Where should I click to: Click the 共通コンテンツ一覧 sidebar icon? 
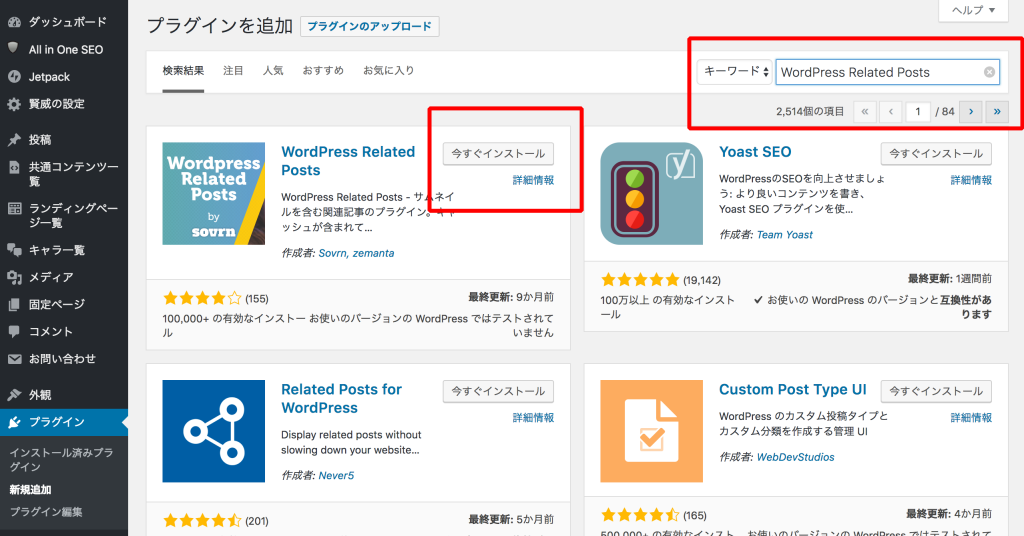click(14, 168)
